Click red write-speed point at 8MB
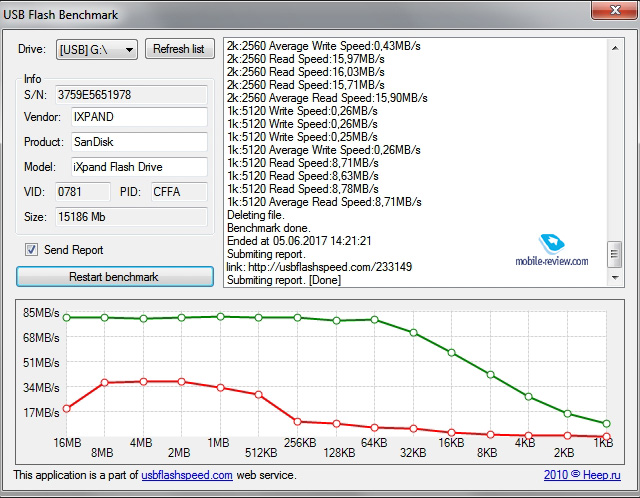This screenshot has width=640, height=498. click(x=104, y=382)
